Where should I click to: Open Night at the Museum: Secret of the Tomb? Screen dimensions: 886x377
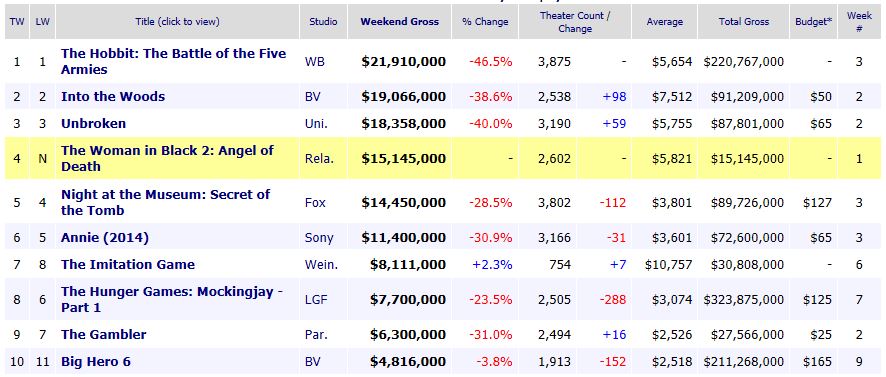pyautogui.click(x=166, y=202)
